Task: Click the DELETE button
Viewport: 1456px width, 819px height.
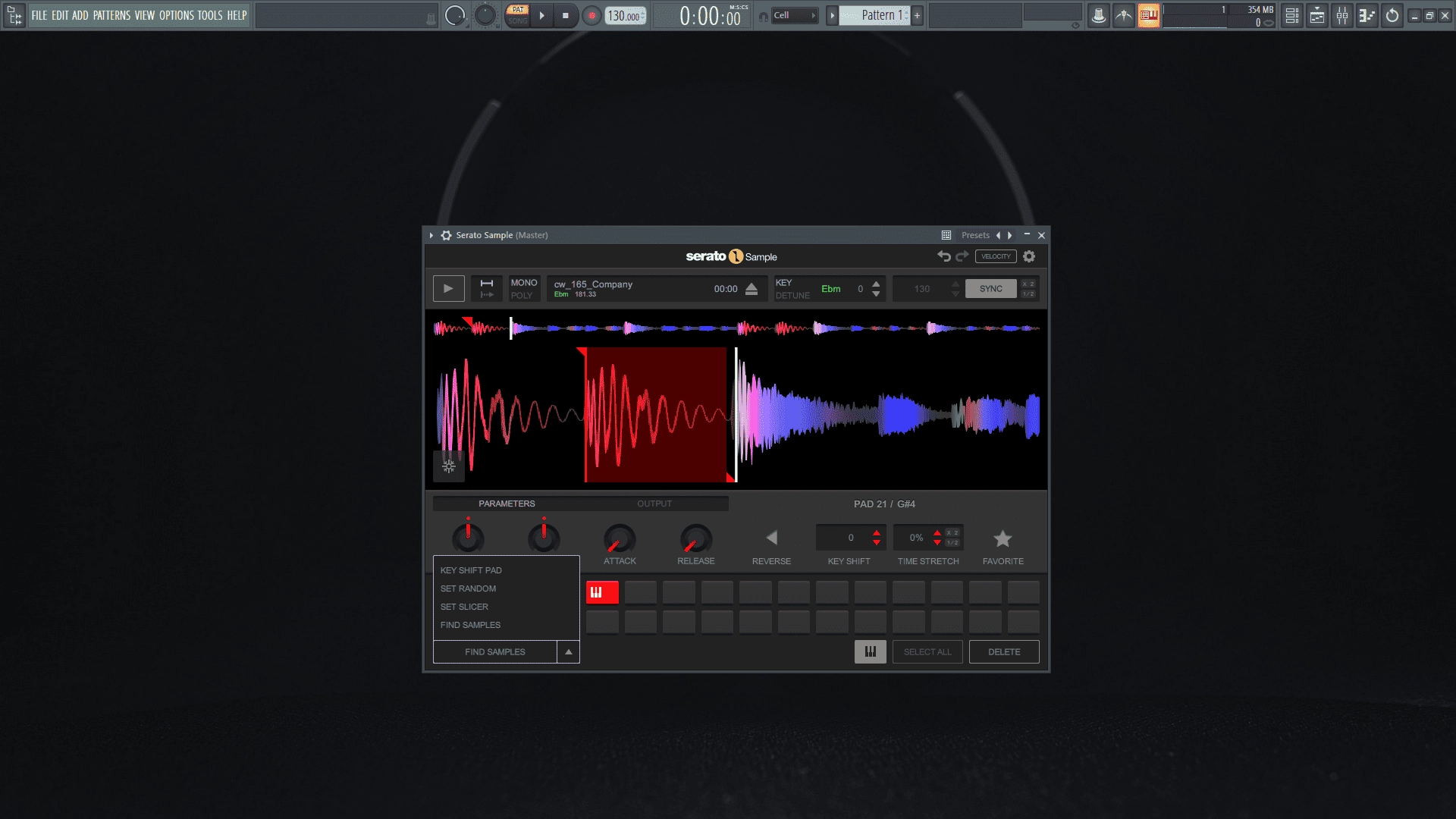Action: (1004, 652)
